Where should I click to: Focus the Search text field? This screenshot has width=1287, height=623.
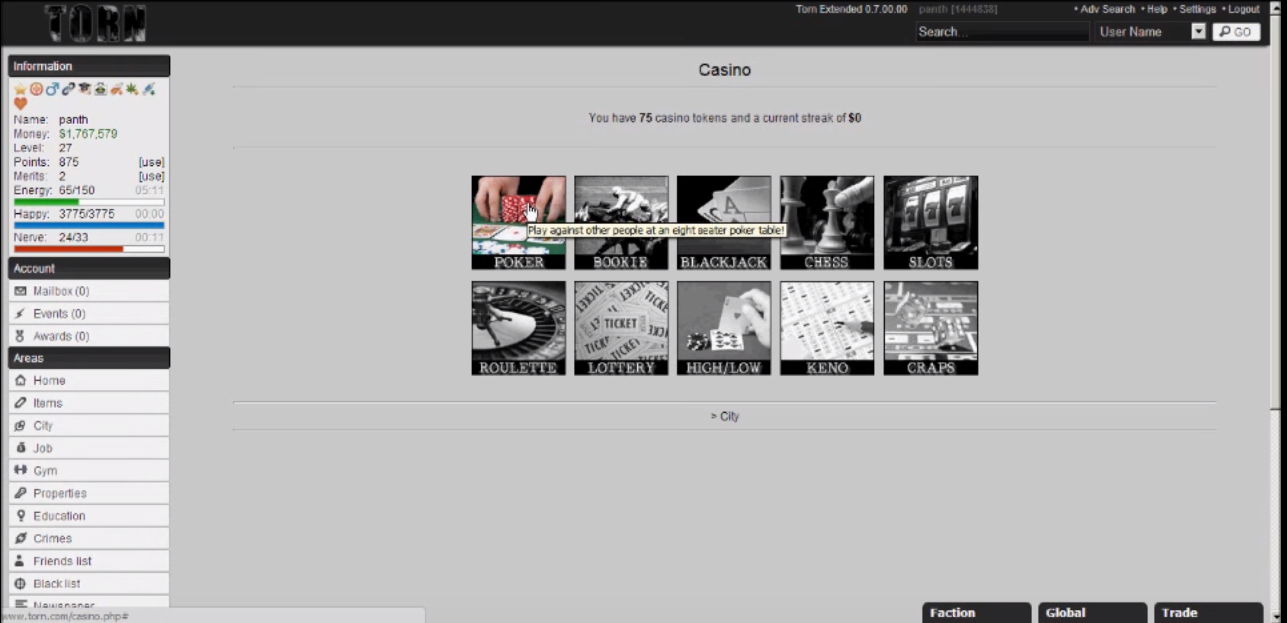[x=1001, y=32]
